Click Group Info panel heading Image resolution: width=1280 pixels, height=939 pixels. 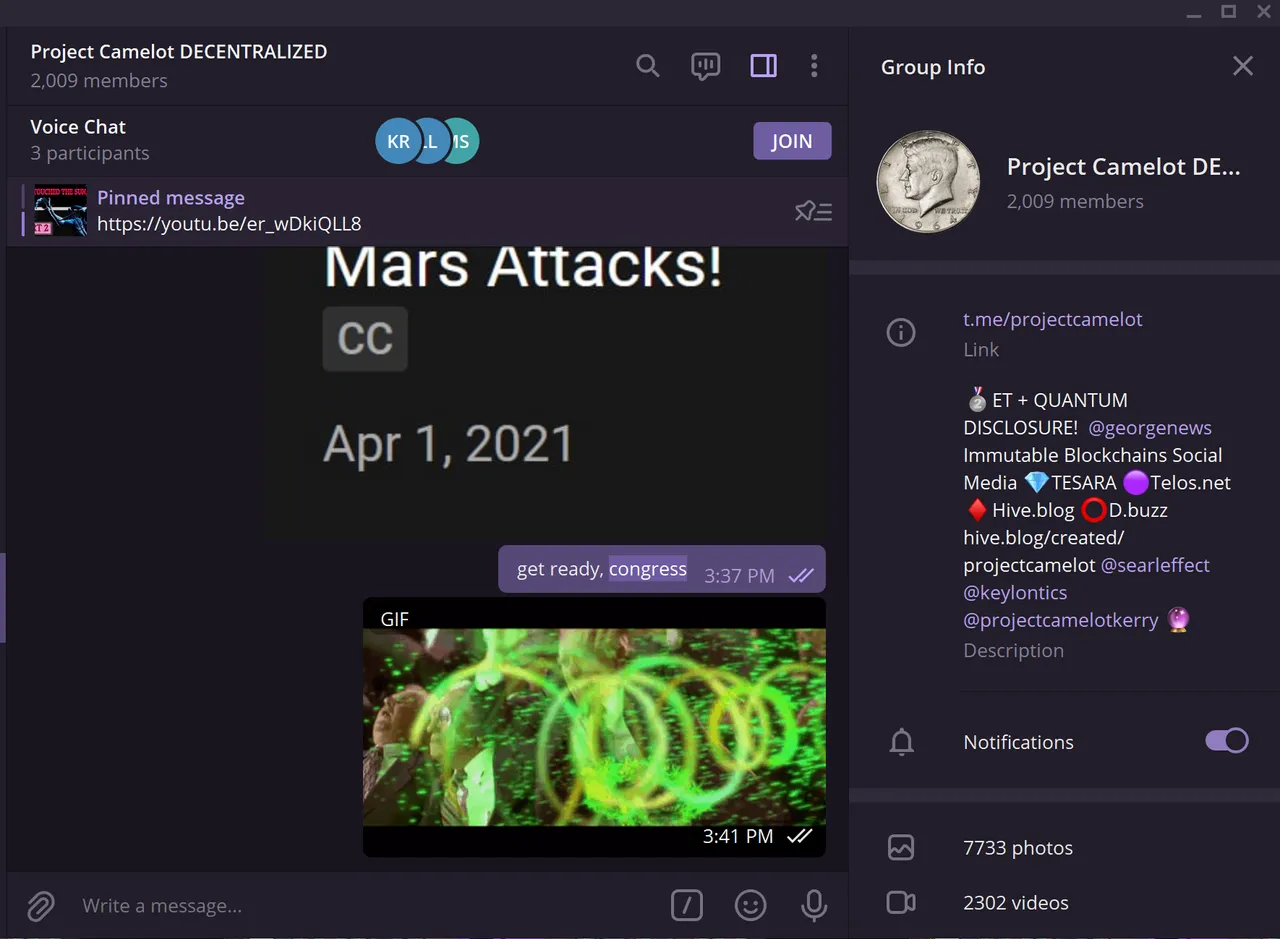pos(933,67)
